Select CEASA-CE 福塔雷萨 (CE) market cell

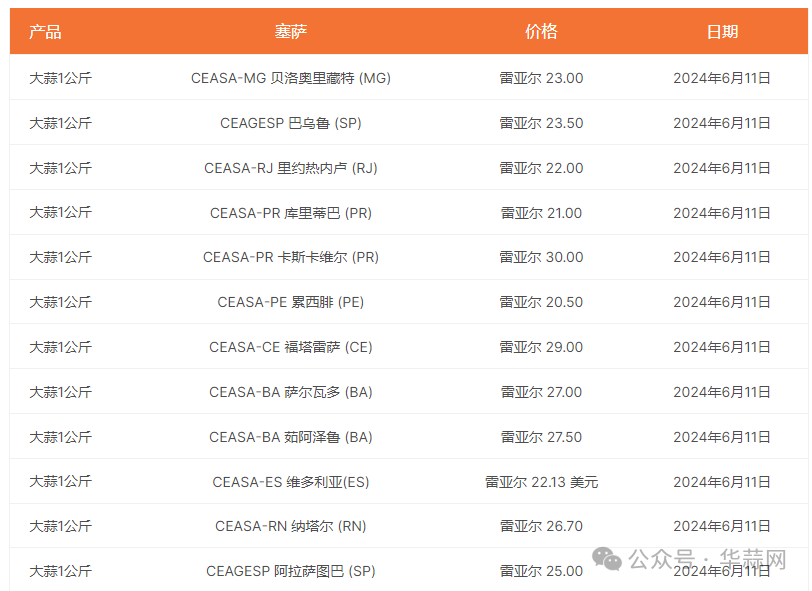coord(291,347)
